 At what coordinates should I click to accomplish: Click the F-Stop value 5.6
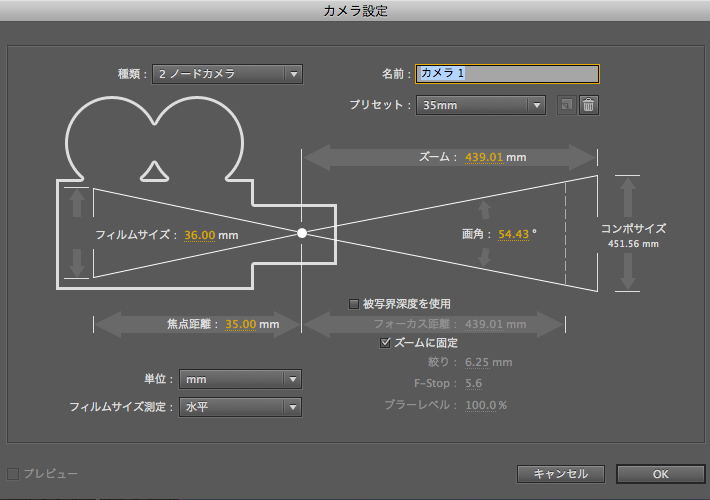click(474, 383)
